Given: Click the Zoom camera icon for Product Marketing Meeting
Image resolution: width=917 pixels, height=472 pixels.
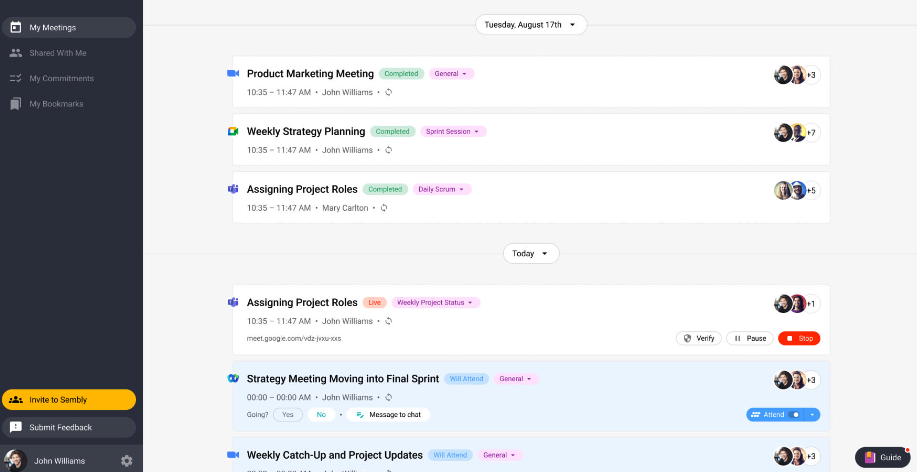Looking at the screenshot, I should (233, 73).
